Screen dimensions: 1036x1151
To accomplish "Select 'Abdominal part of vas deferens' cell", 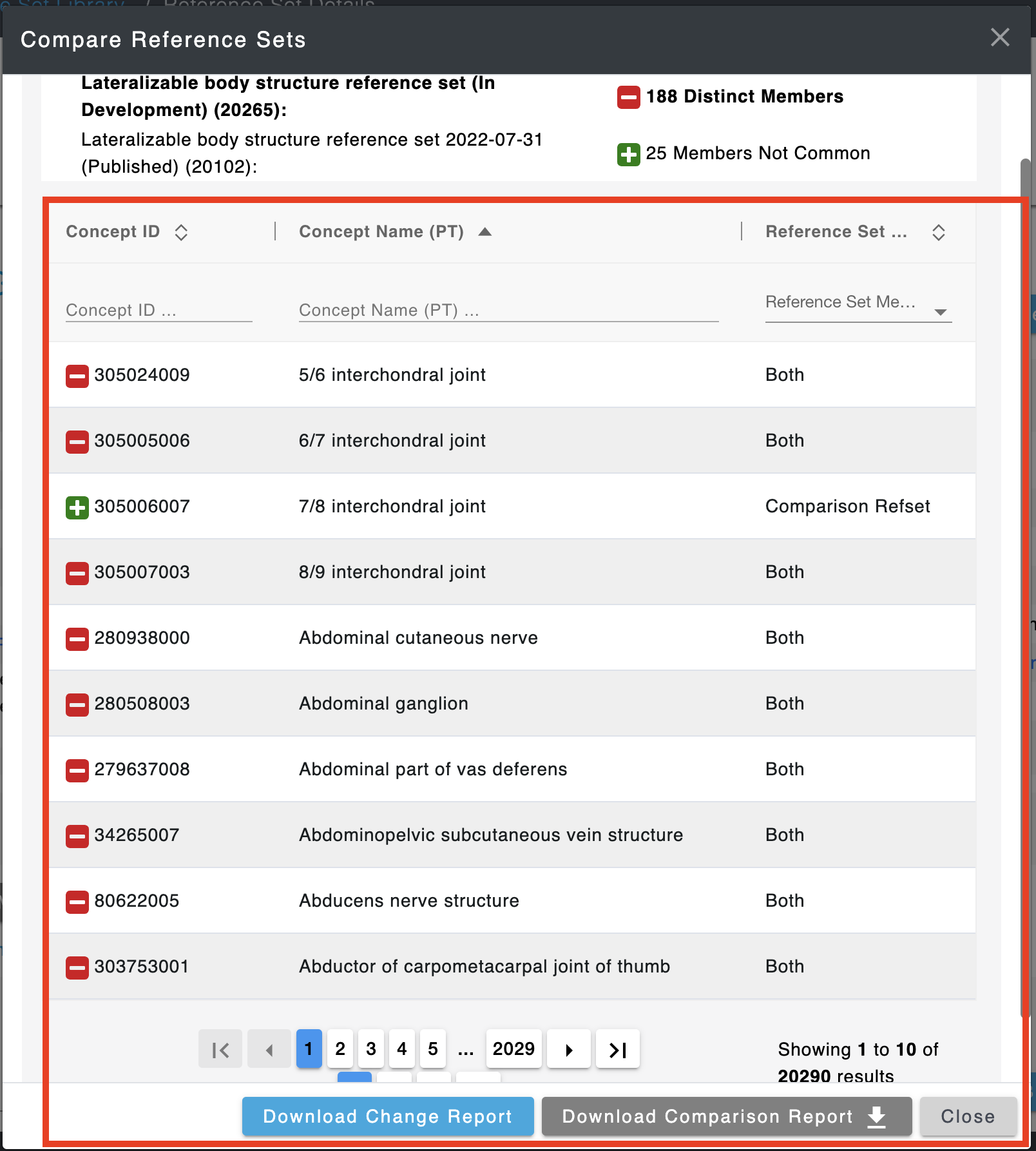I will (434, 769).
